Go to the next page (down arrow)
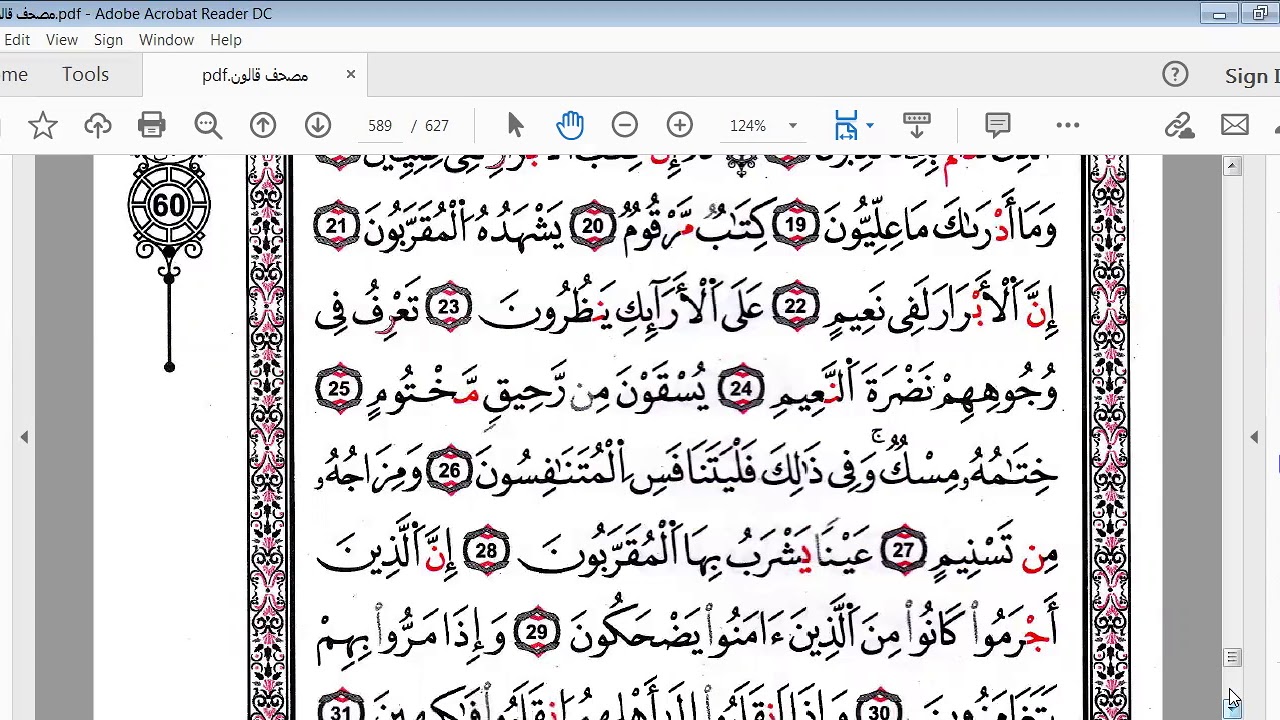This screenshot has width=1280, height=720. 318,125
